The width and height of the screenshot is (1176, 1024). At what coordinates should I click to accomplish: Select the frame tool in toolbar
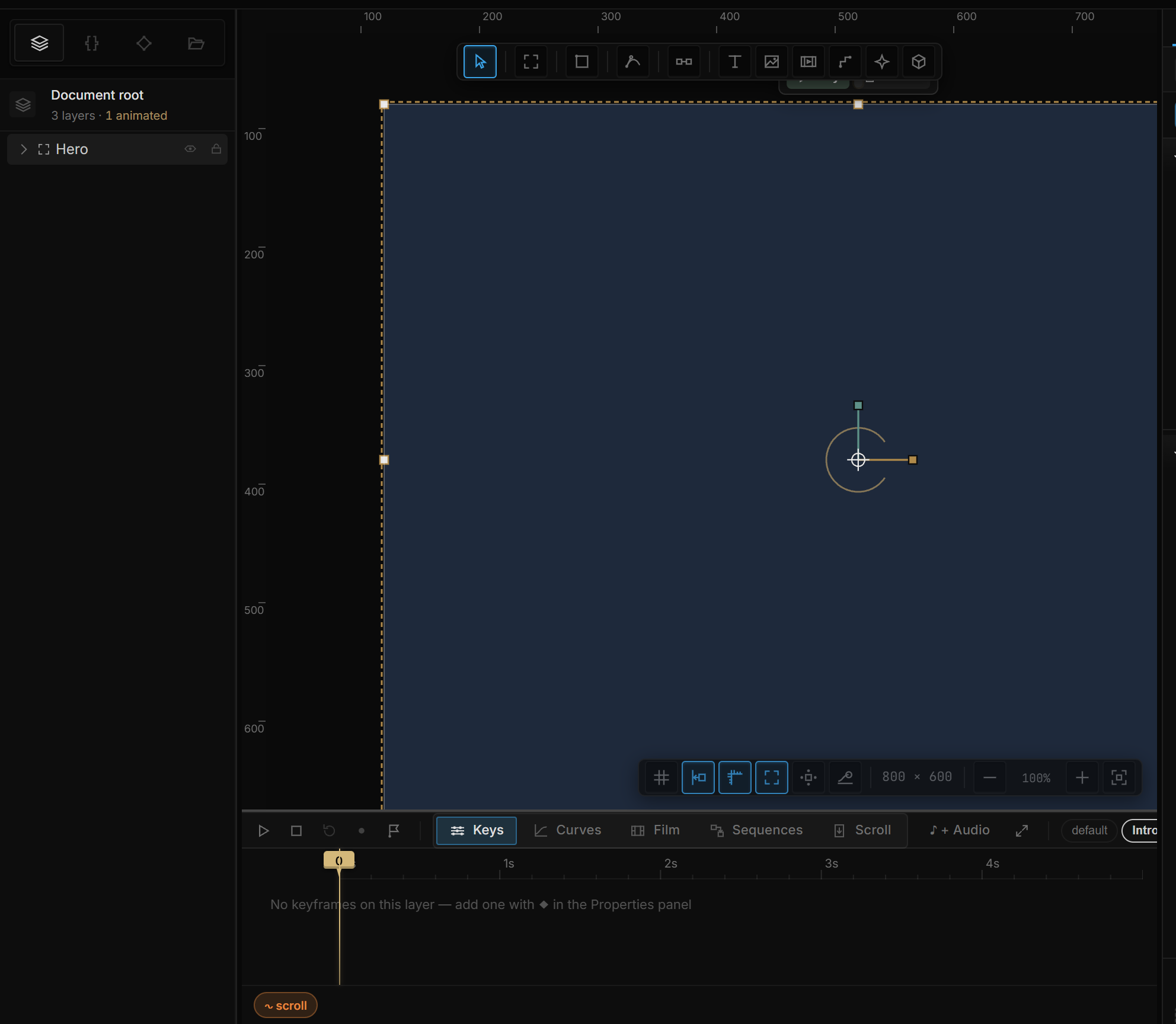coord(531,62)
